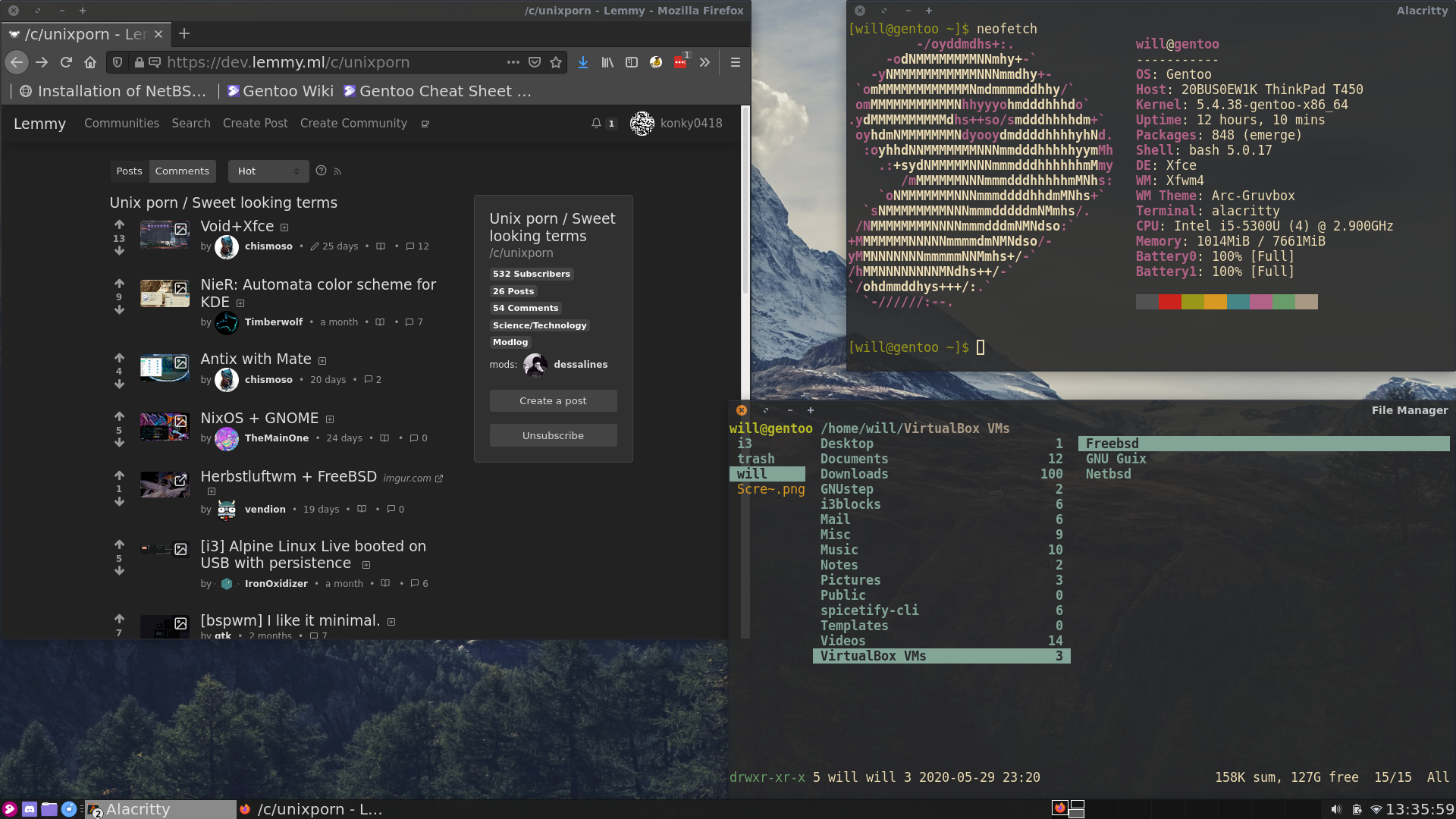Open sorting help question-mark icon
This screenshot has height=819, width=1456.
321,171
